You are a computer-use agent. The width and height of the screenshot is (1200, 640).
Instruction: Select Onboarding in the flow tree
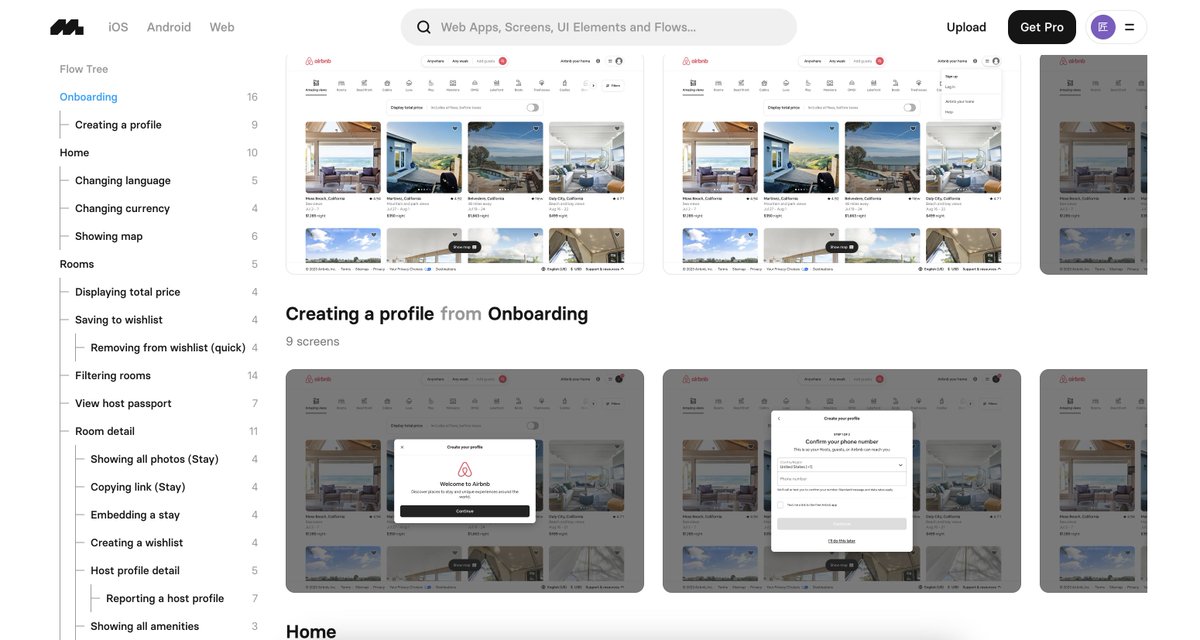(88, 97)
